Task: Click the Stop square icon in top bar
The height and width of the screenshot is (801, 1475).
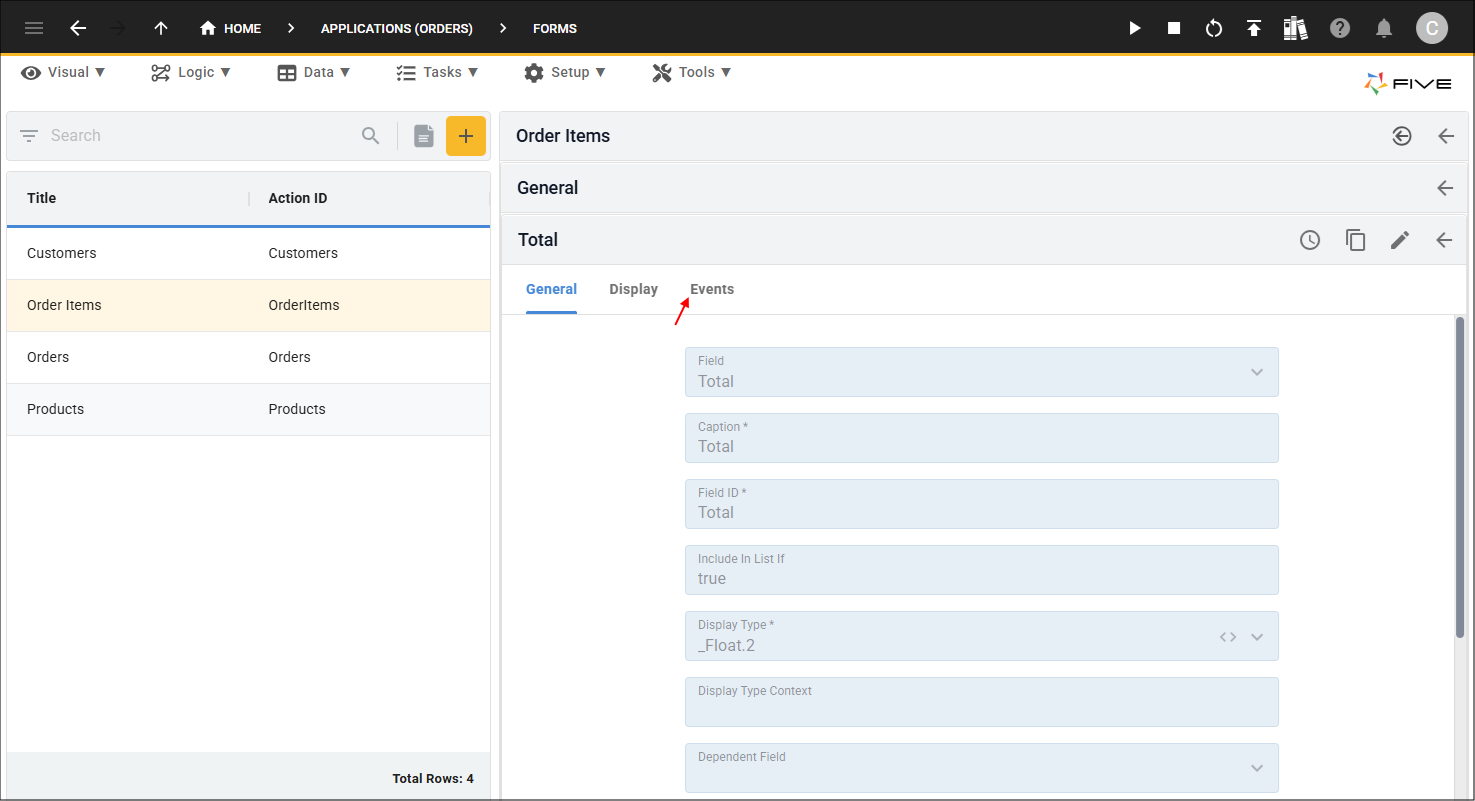Action: [1174, 28]
